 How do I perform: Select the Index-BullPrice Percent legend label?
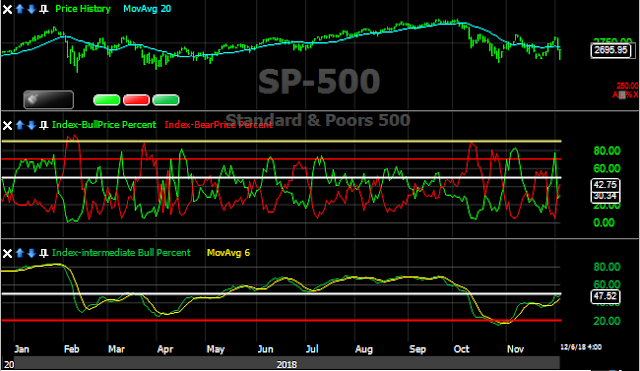pos(104,125)
